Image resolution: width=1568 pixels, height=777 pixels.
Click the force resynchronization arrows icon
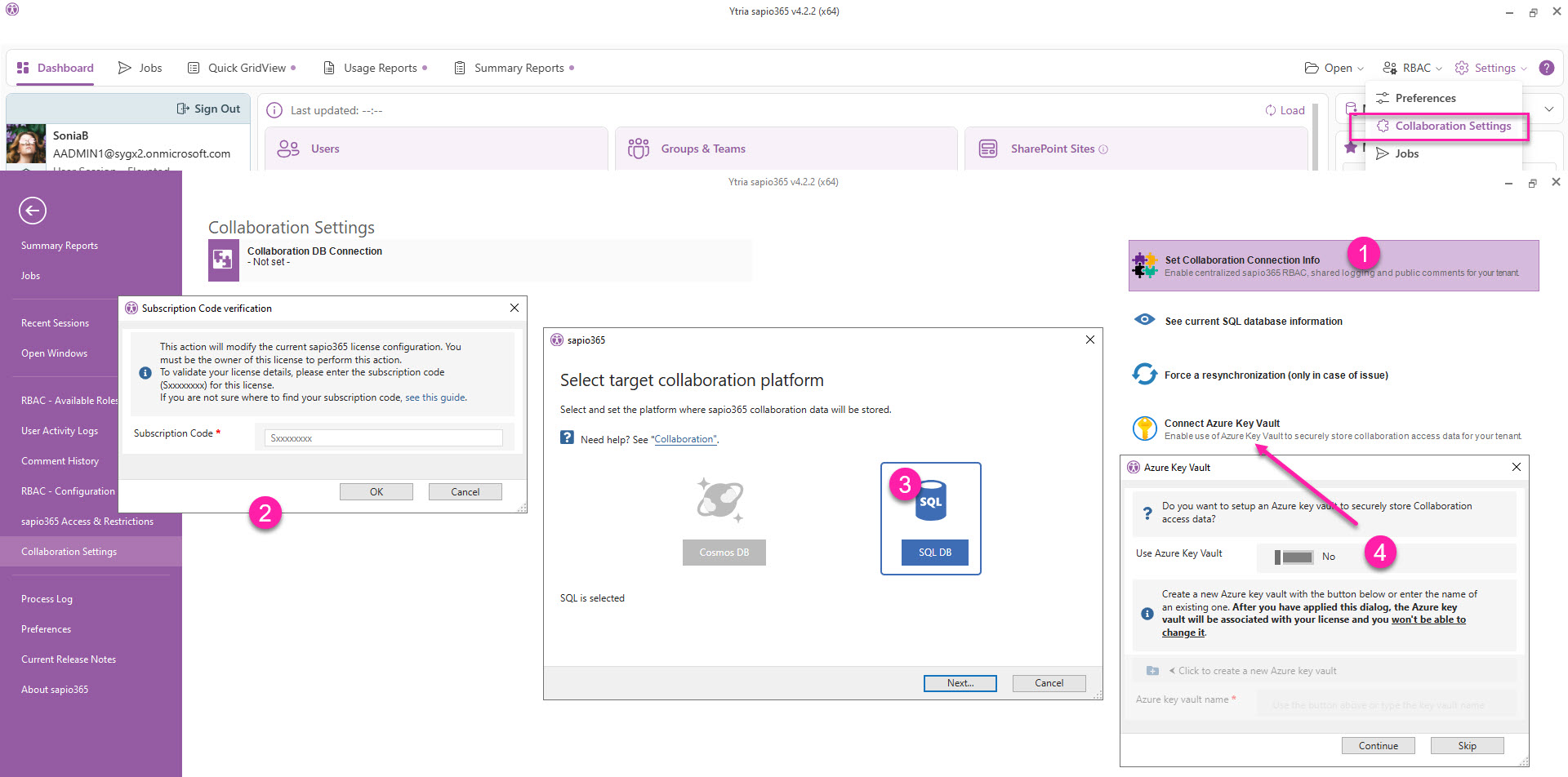point(1144,375)
